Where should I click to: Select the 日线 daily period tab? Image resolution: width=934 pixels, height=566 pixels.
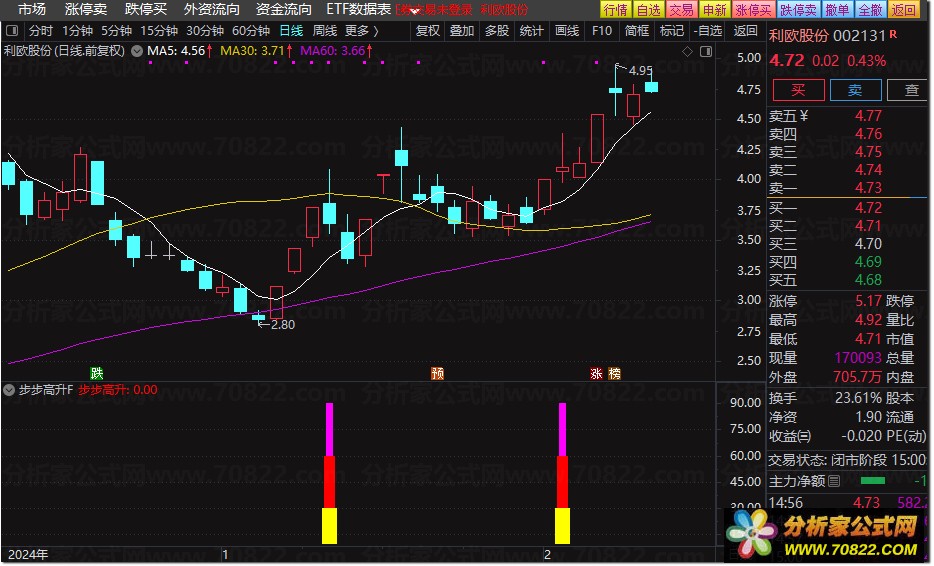291,30
